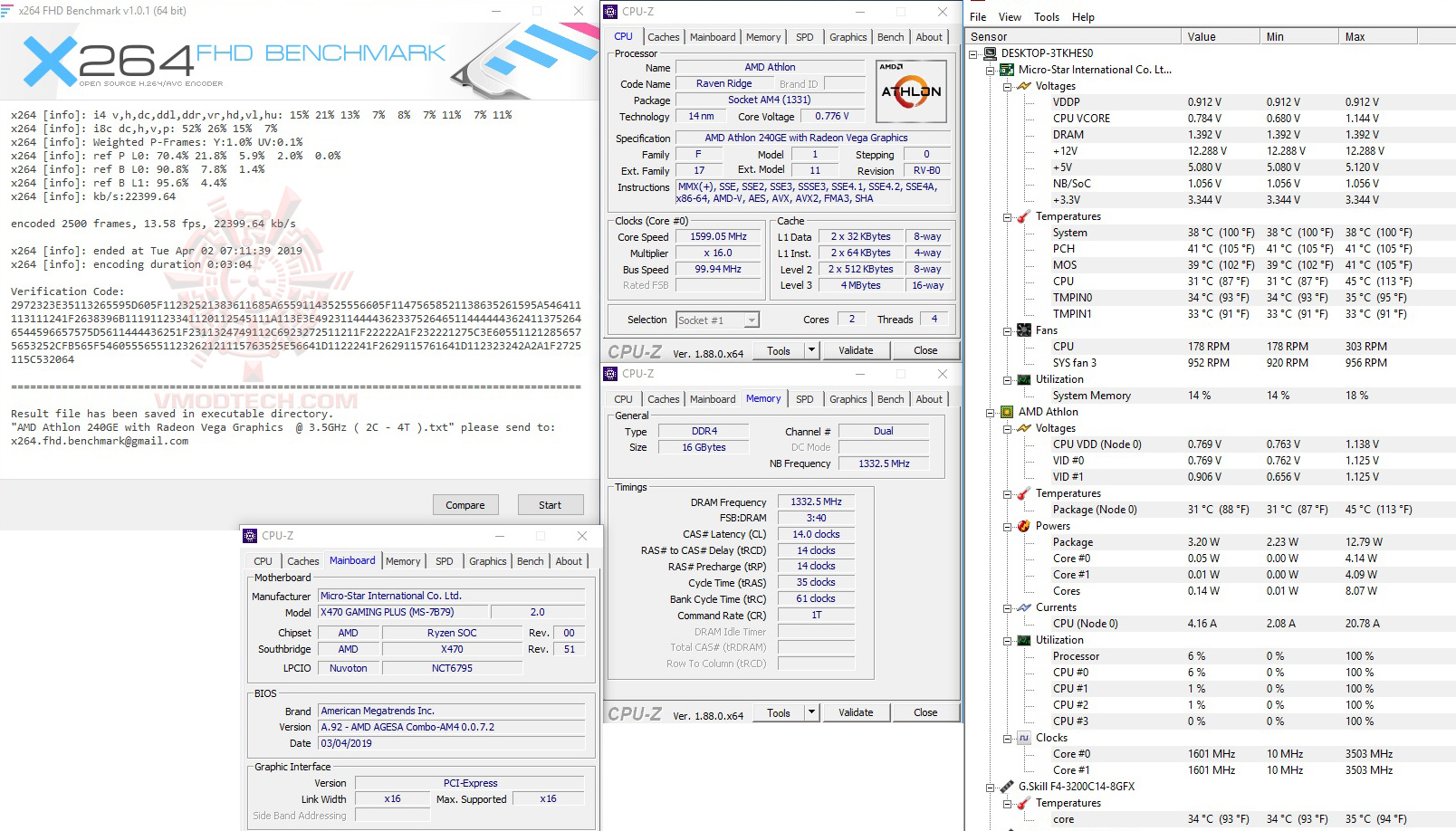1456x831 pixels.
Task: Open the File menu in HWMonitor
Action: pyautogui.click(x=978, y=17)
